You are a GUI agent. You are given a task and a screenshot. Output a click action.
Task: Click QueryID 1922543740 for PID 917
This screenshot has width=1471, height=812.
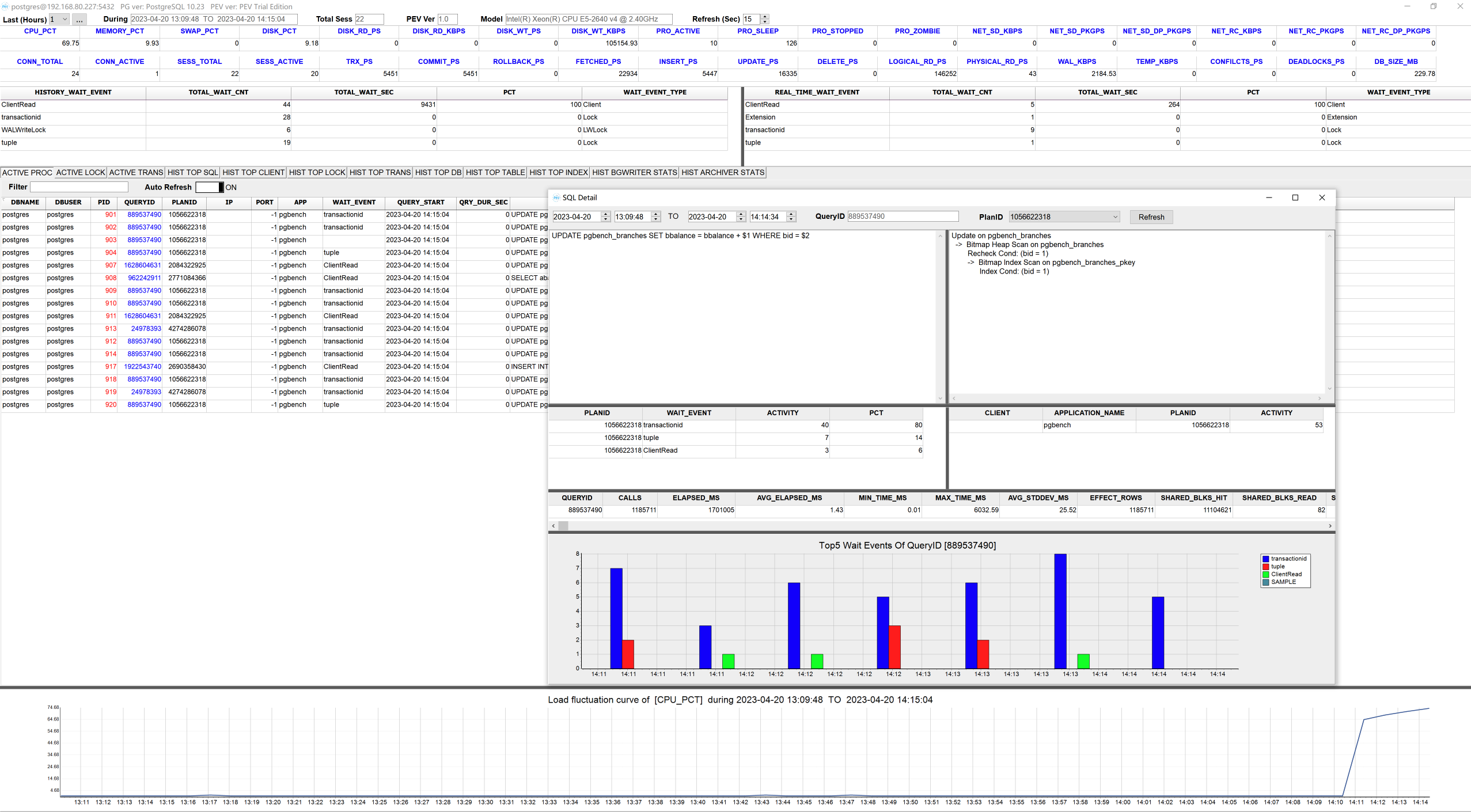click(x=142, y=366)
